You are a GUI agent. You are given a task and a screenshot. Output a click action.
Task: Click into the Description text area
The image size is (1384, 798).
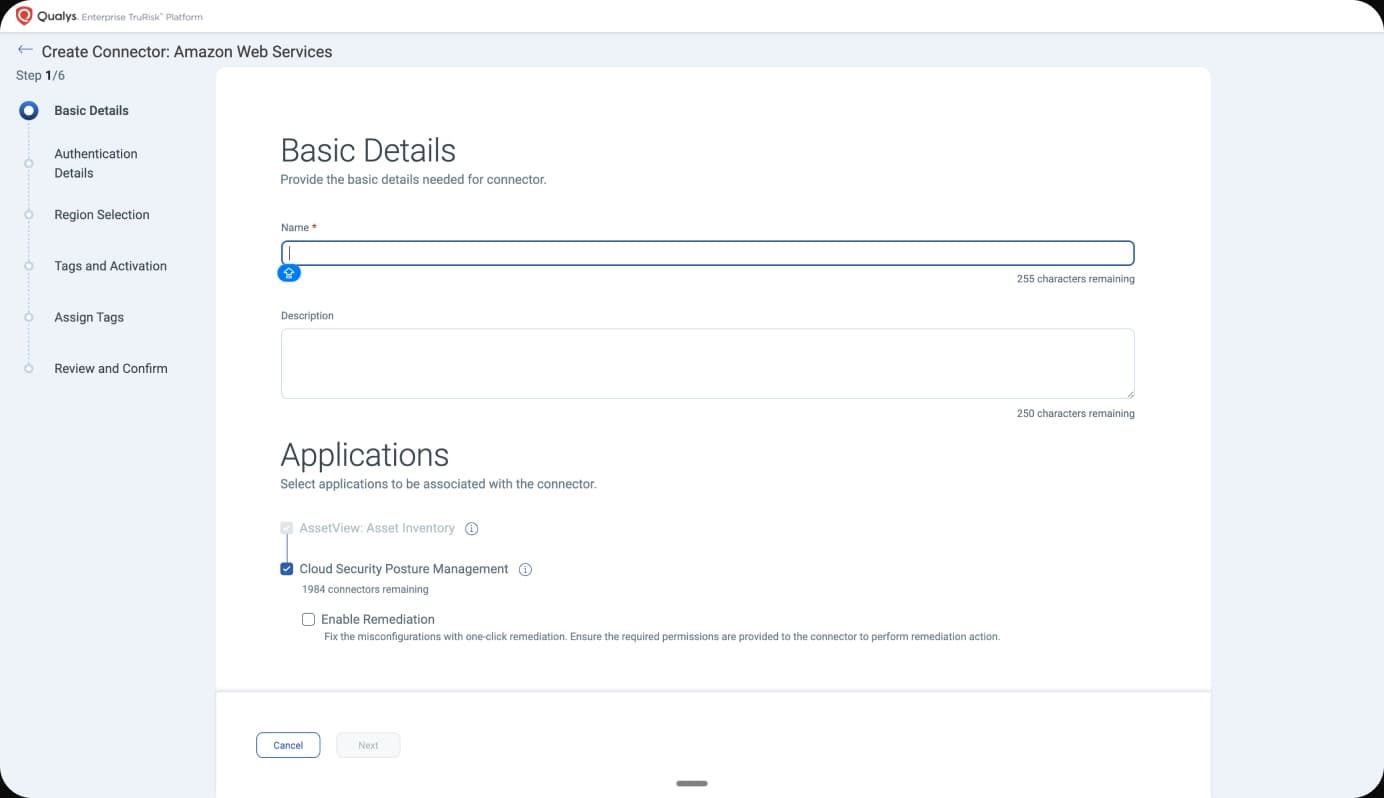(708, 363)
